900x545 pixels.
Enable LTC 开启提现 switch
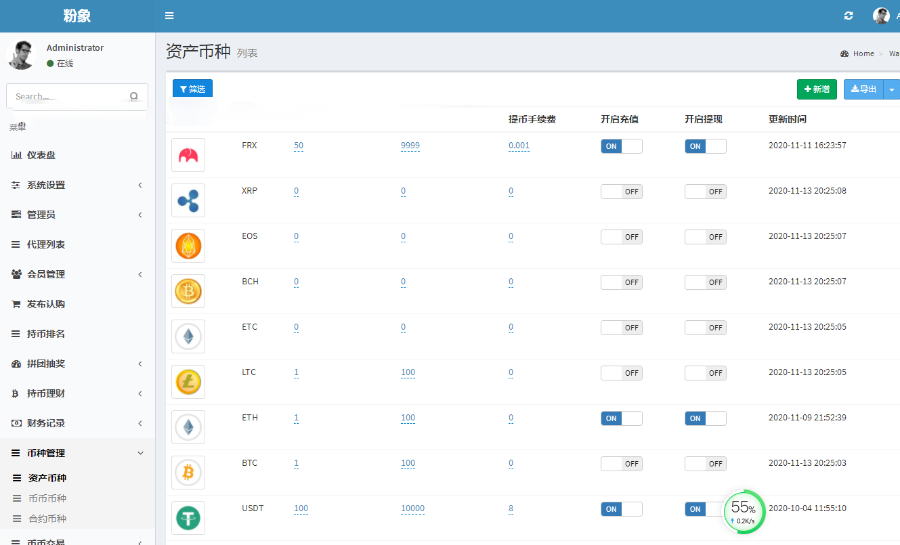point(705,373)
